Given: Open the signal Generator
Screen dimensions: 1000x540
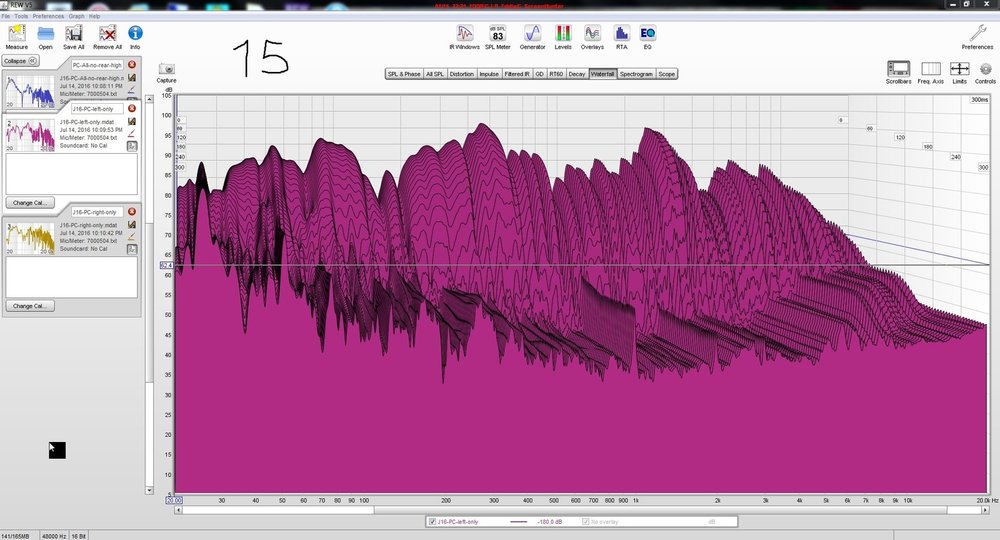Looking at the screenshot, I should [533, 37].
